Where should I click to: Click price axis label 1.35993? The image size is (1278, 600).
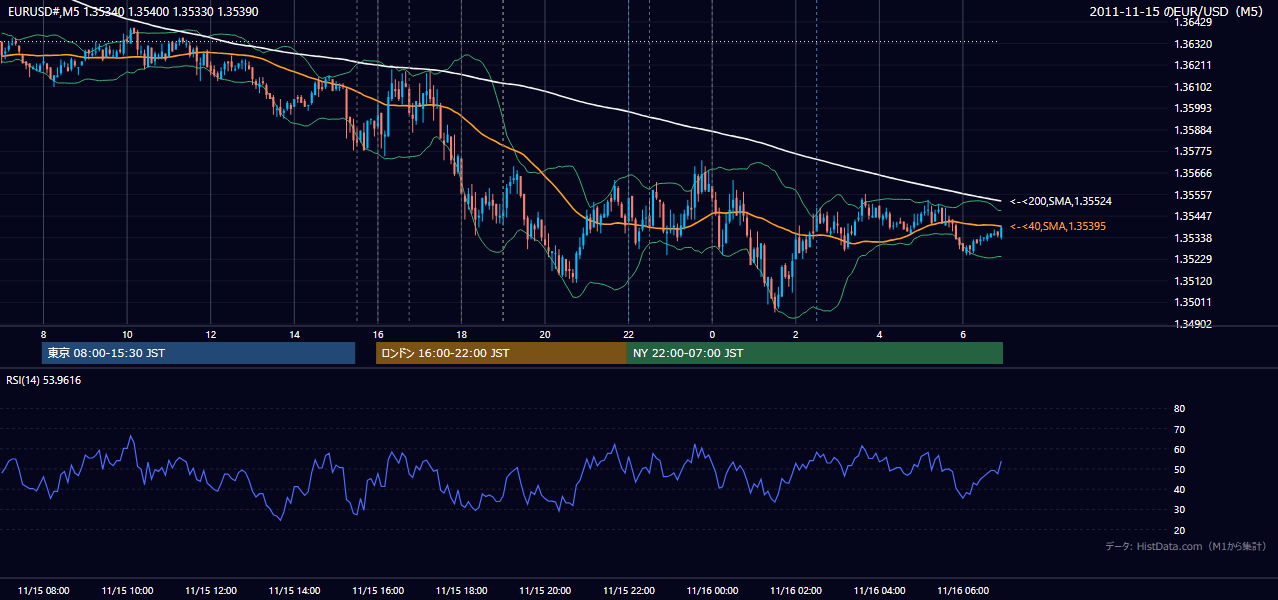click(1193, 108)
